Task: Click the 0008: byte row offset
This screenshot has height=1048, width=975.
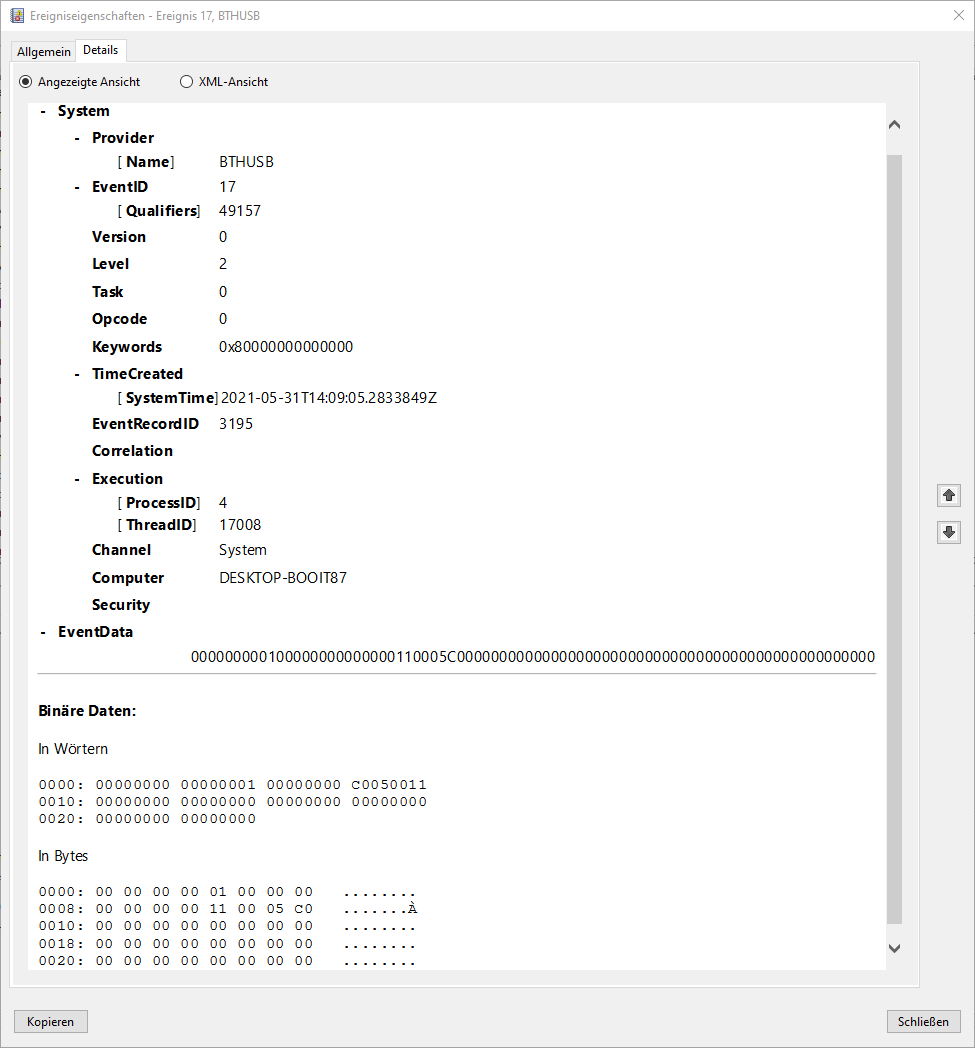Action: pyautogui.click(x=61, y=909)
